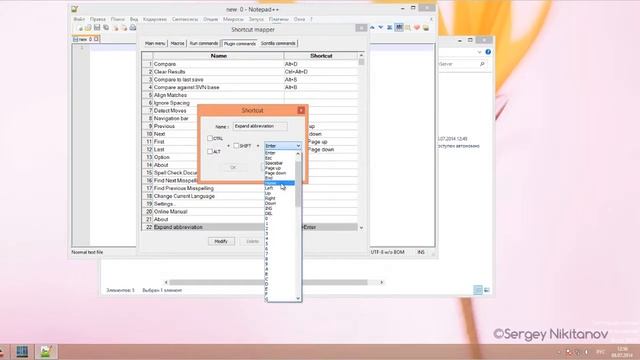
Task: Click the Close All toolbar icon
Action: [x=124, y=28]
